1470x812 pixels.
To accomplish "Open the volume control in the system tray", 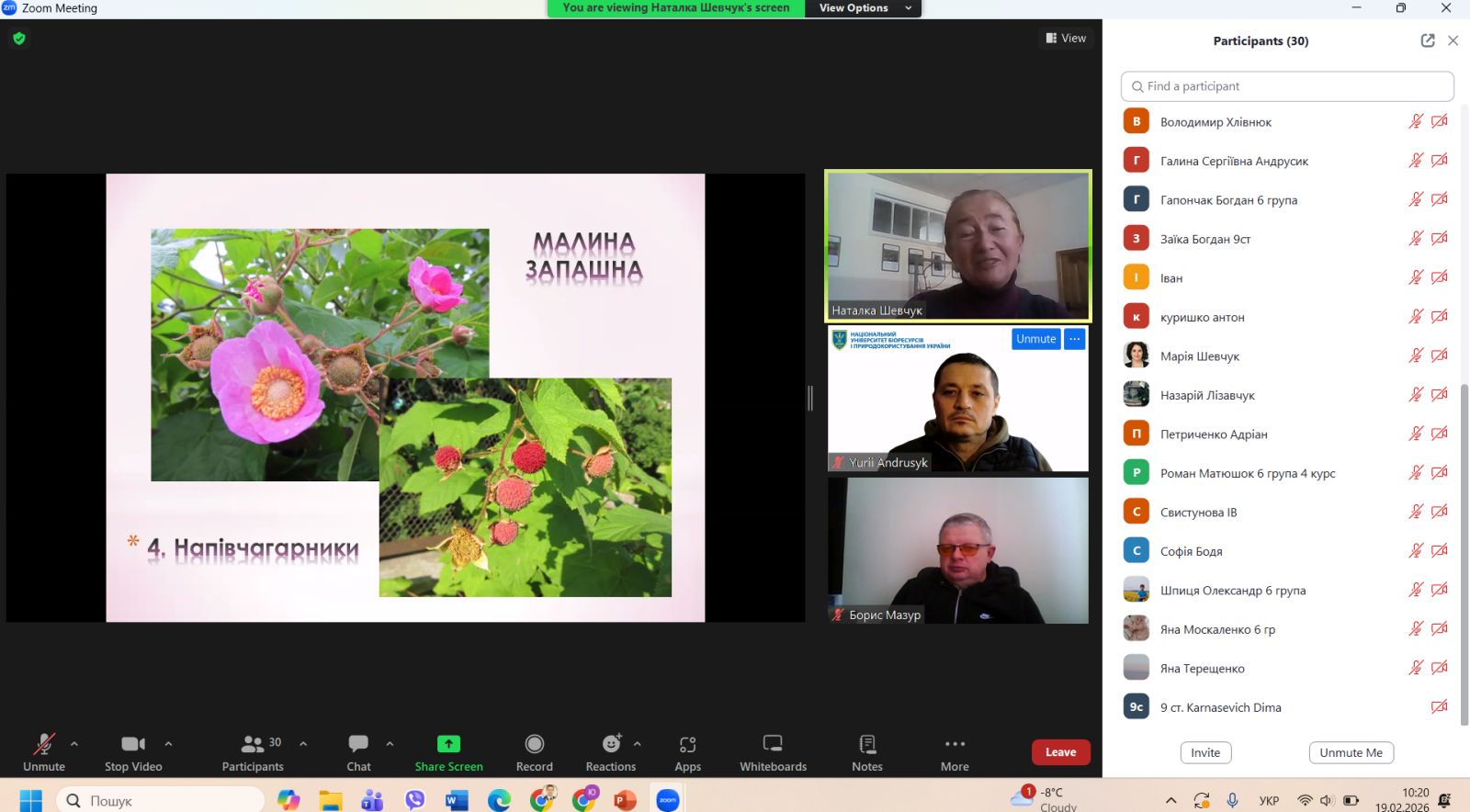I will click(x=1327, y=800).
